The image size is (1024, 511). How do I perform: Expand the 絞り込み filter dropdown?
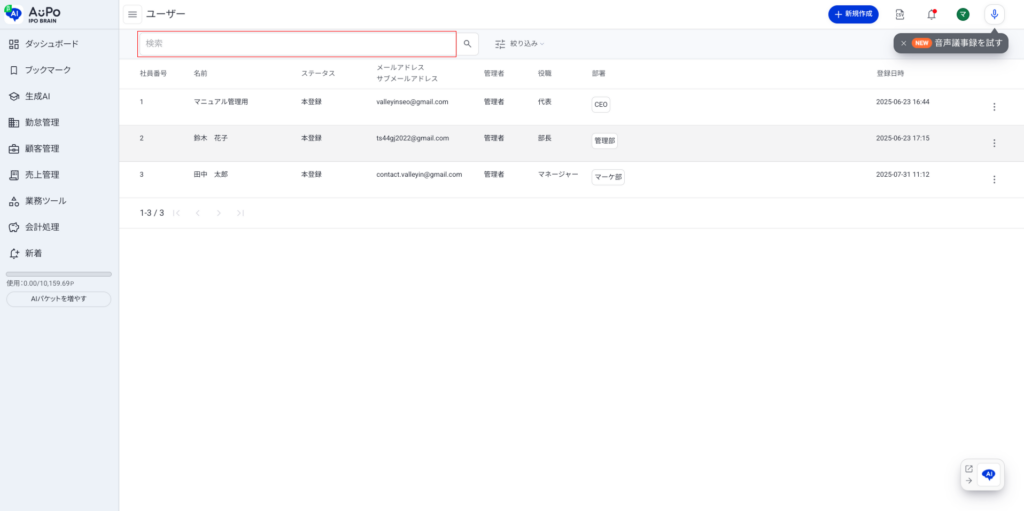tap(520, 44)
